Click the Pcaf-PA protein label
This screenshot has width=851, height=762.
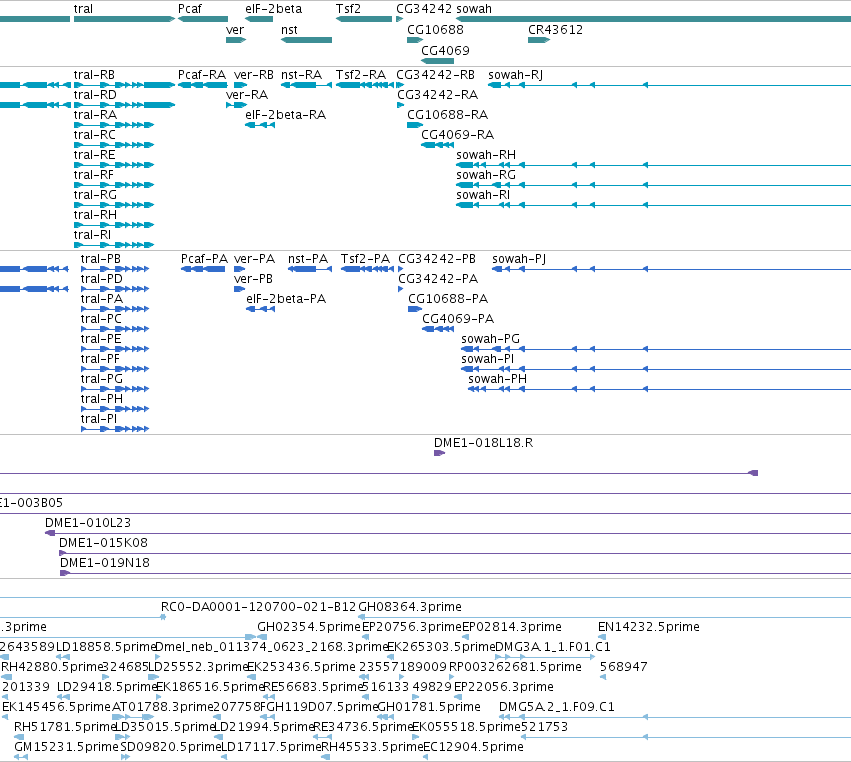click(x=204, y=259)
